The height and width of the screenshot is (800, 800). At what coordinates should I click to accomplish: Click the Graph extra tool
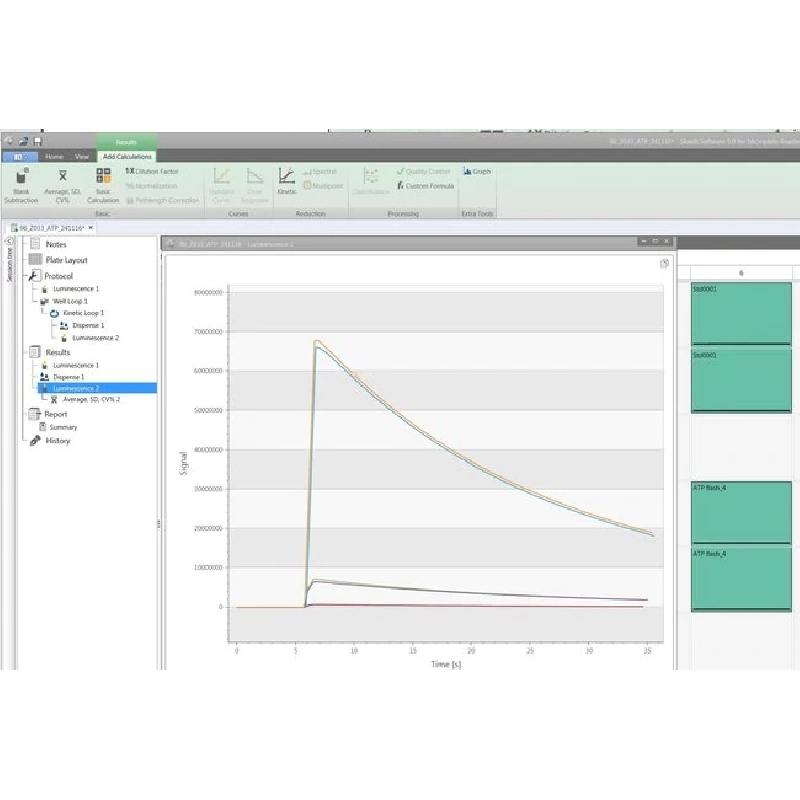click(x=477, y=172)
